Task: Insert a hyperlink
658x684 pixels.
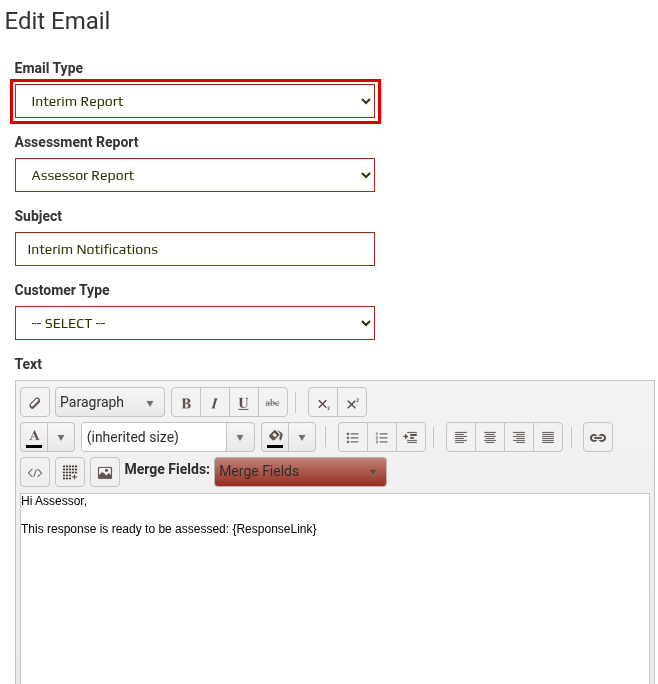Action: coord(598,437)
